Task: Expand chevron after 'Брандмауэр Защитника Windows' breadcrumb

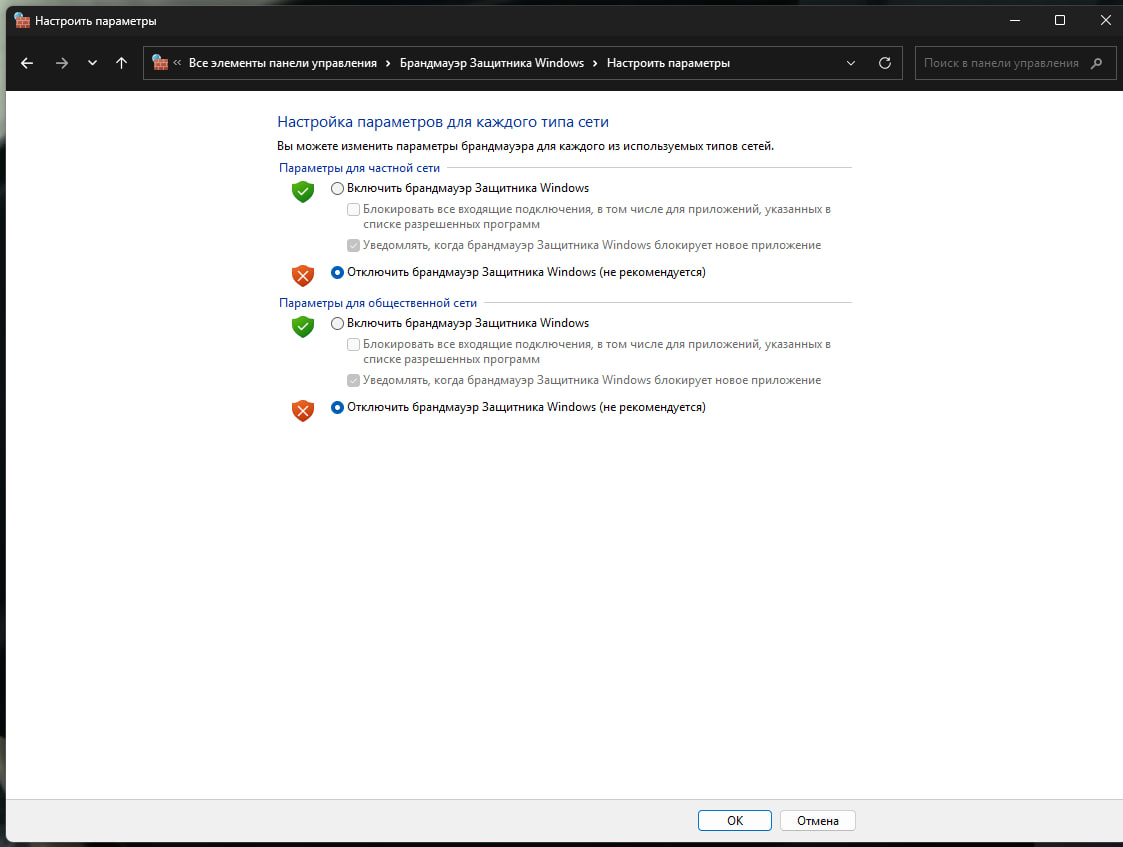Action: coord(595,63)
